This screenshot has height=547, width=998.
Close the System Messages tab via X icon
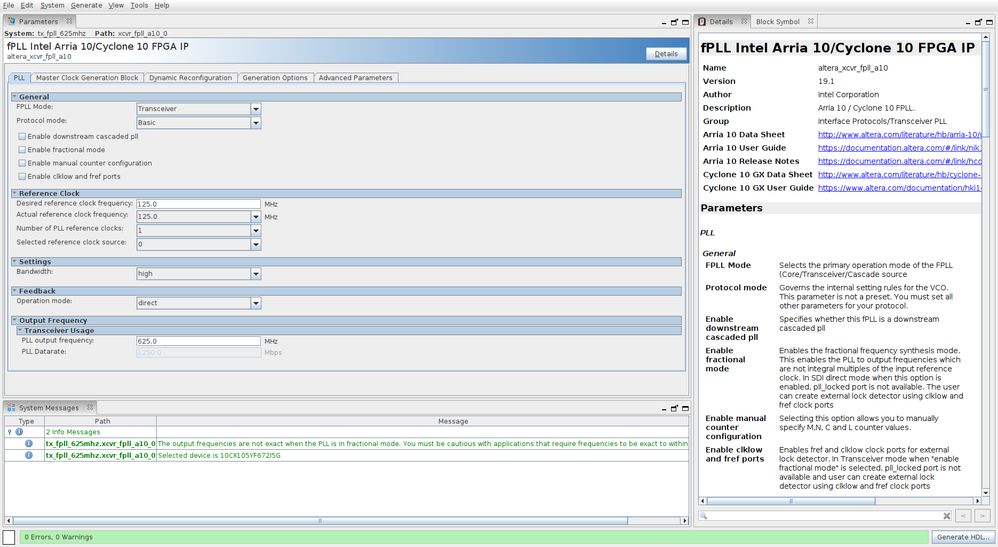(x=90, y=408)
